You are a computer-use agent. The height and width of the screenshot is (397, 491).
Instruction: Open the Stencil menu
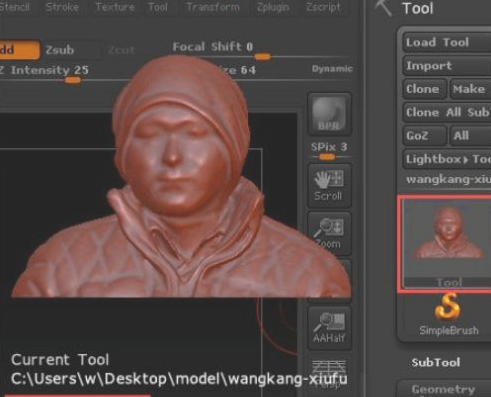(x=14, y=7)
